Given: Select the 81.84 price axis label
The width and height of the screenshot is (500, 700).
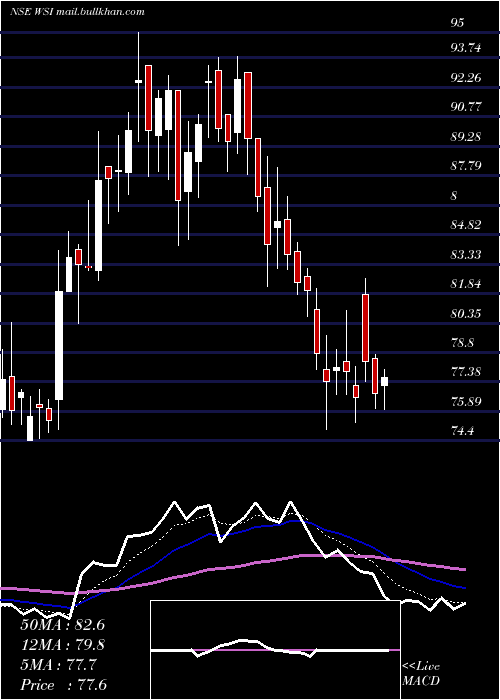Looking at the screenshot, I should click(x=466, y=284).
